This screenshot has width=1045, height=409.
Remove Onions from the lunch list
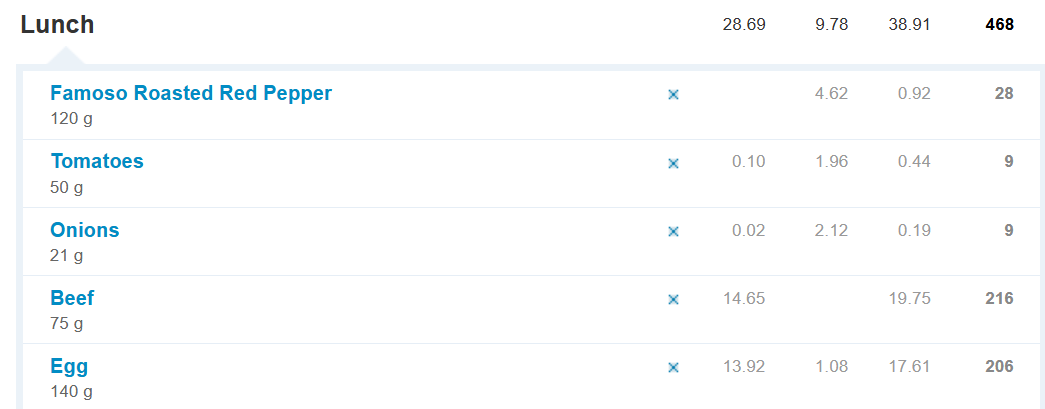point(673,231)
